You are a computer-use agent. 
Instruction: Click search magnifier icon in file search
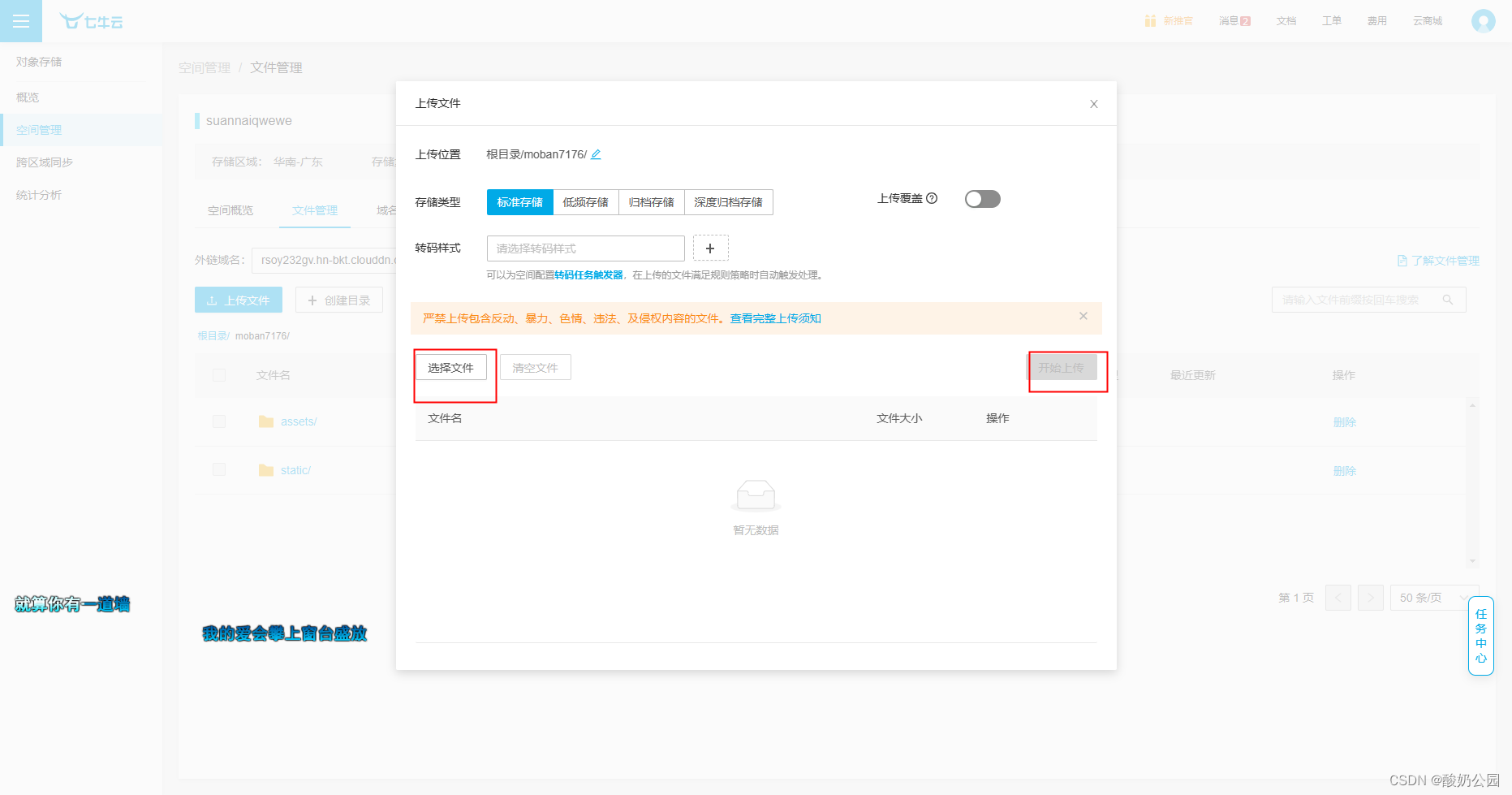1448,300
